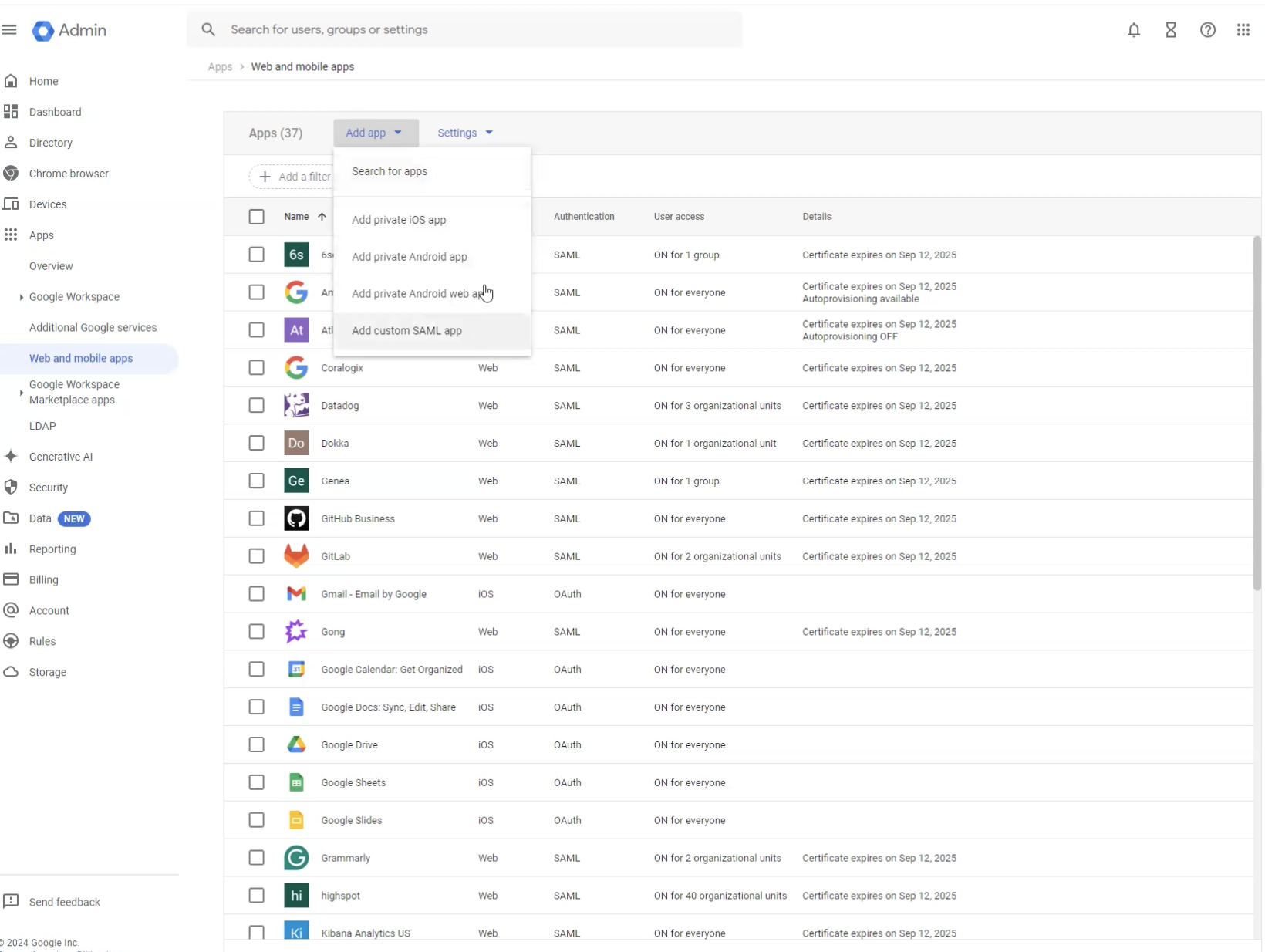Select Search for apps menu option

(432, 171)
